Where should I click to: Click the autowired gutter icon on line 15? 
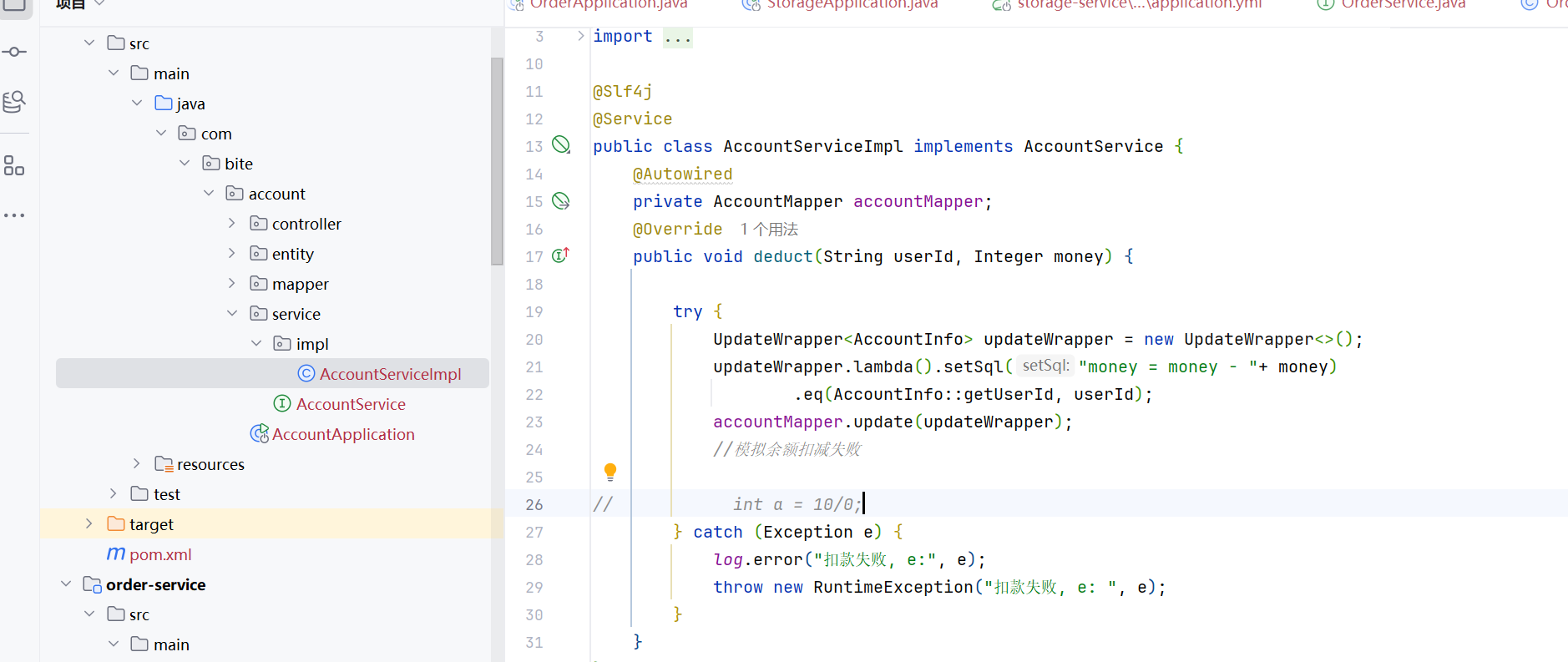click(x=561, y=200)
